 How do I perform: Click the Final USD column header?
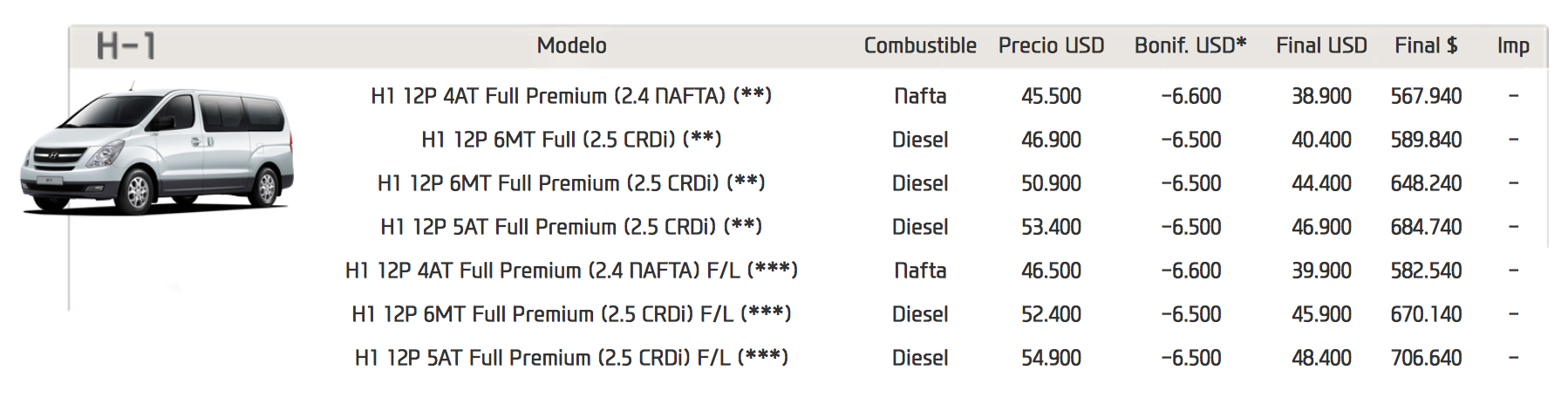(1321, 46)
